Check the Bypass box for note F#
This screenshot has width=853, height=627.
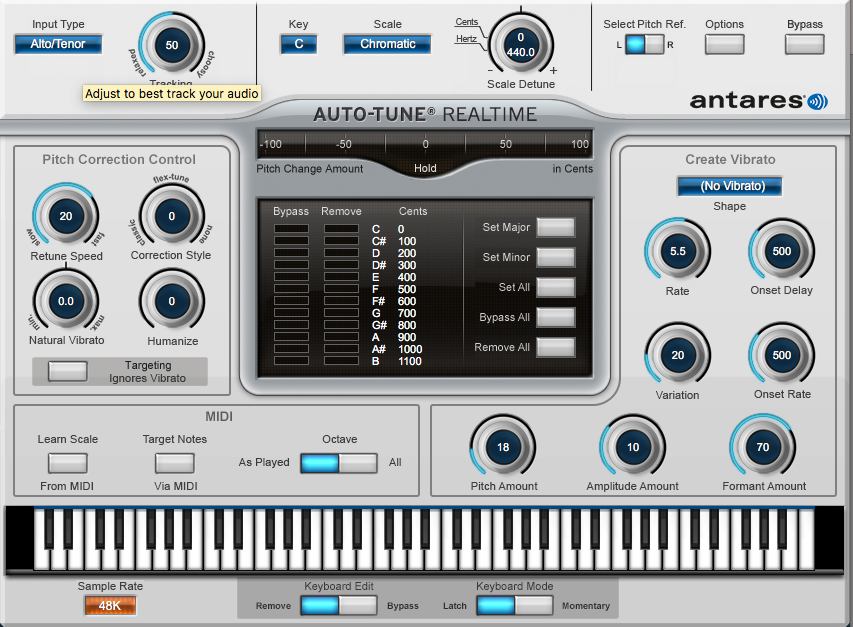coord(292,300)
